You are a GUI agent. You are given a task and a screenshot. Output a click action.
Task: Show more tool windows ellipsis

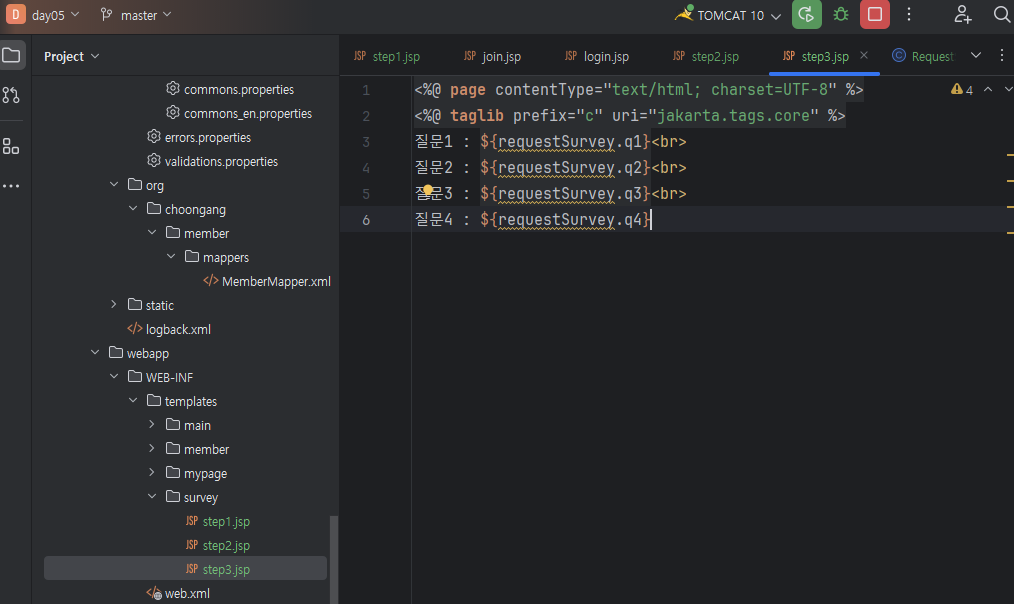(x=11, y=186)
